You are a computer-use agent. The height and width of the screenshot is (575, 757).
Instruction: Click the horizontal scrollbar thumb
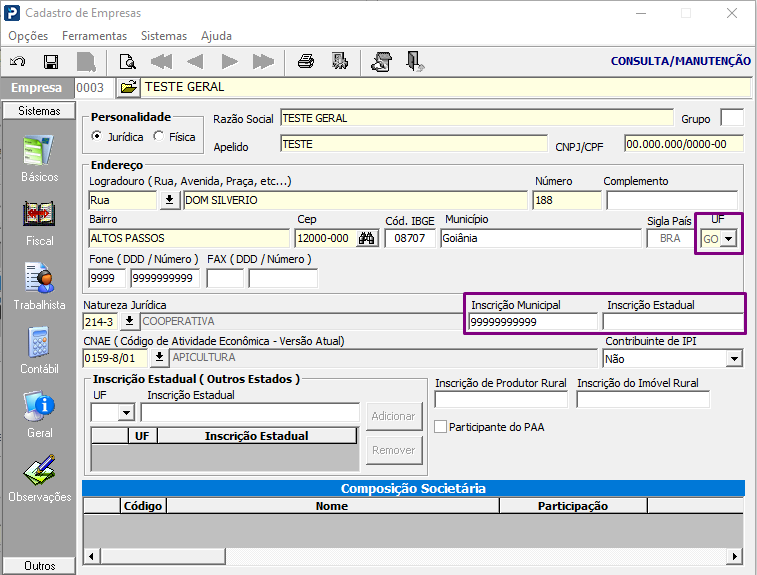tap(163, 556)
